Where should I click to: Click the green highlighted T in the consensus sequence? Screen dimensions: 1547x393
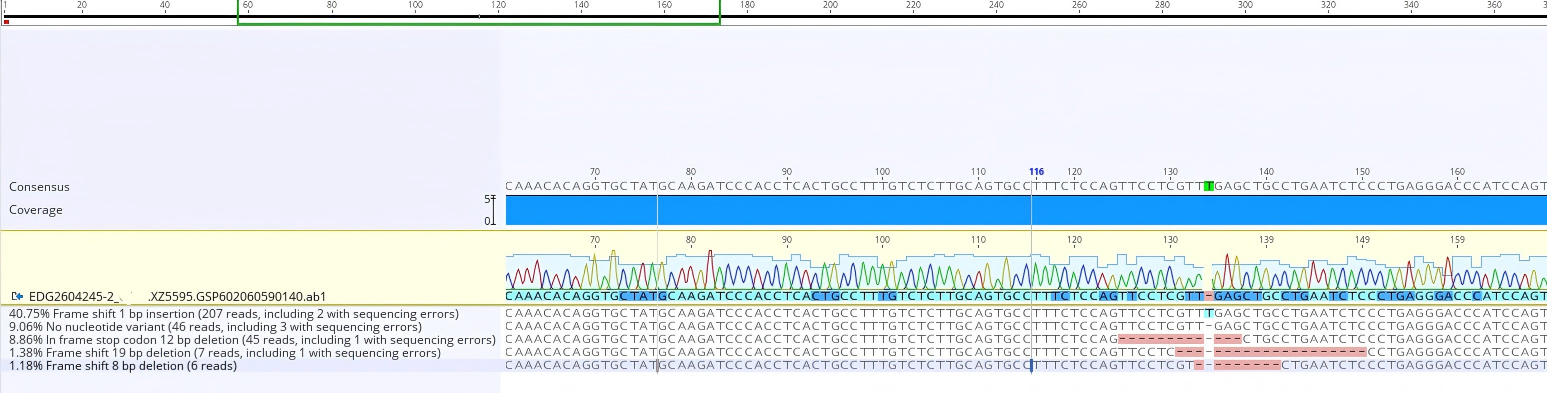click(1209, 186)
